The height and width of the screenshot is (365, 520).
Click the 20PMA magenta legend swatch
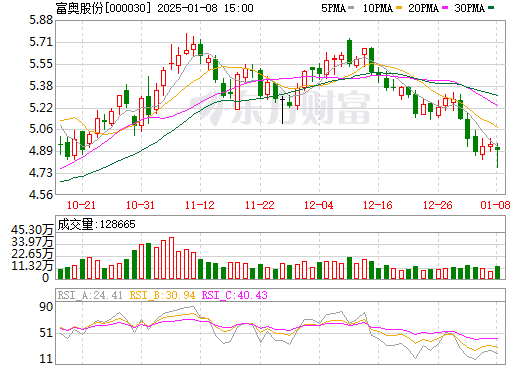click(445, 8)
